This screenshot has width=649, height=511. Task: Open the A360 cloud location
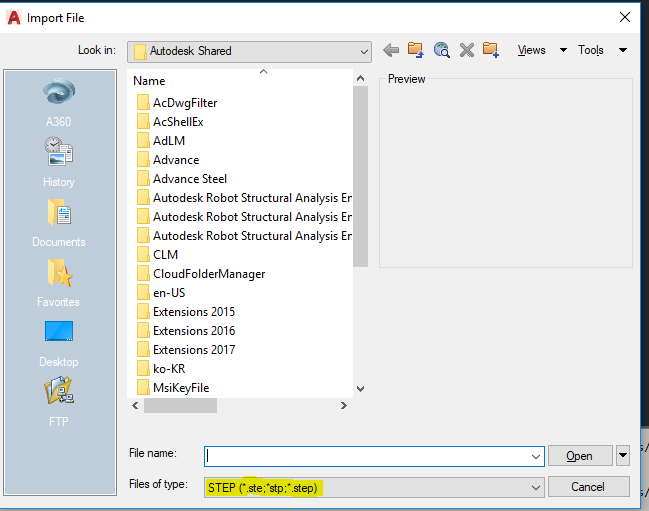pos(59,103)
